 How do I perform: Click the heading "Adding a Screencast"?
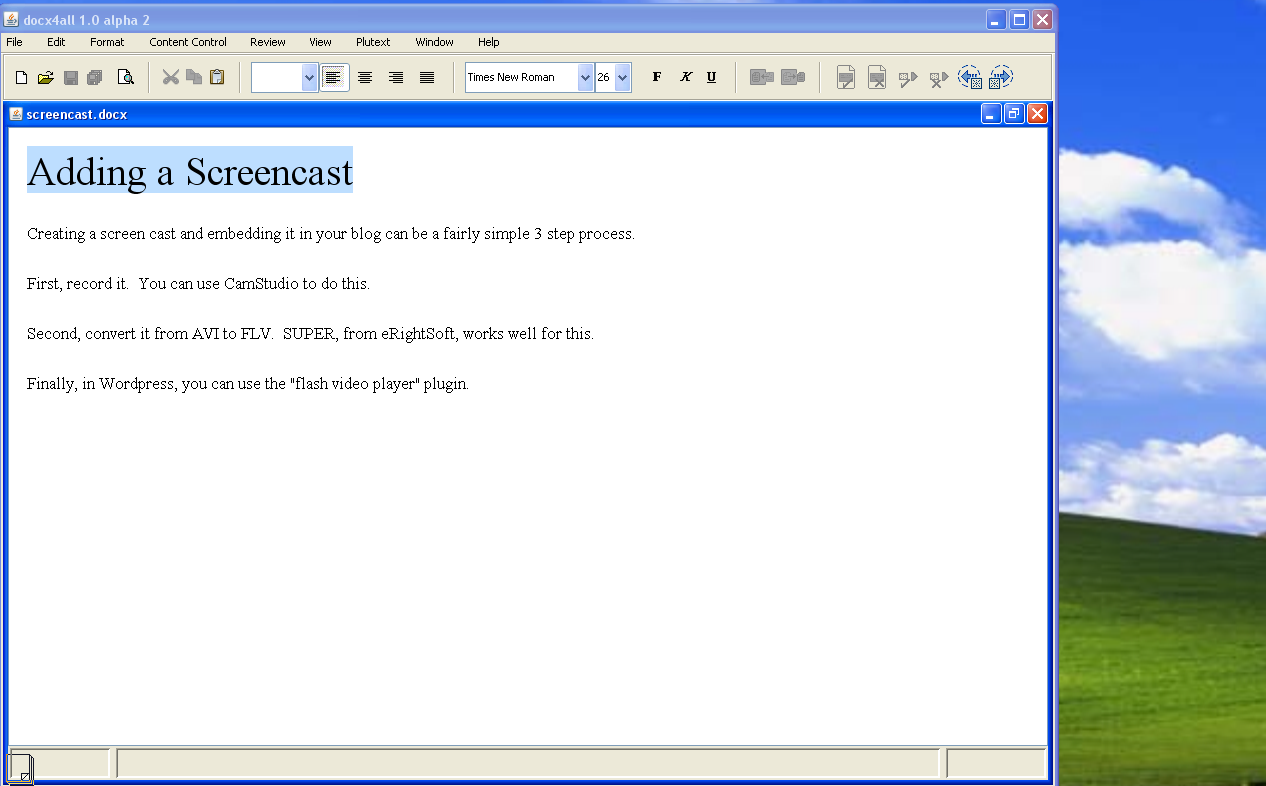pyautogui.click(x=190, y=172)
